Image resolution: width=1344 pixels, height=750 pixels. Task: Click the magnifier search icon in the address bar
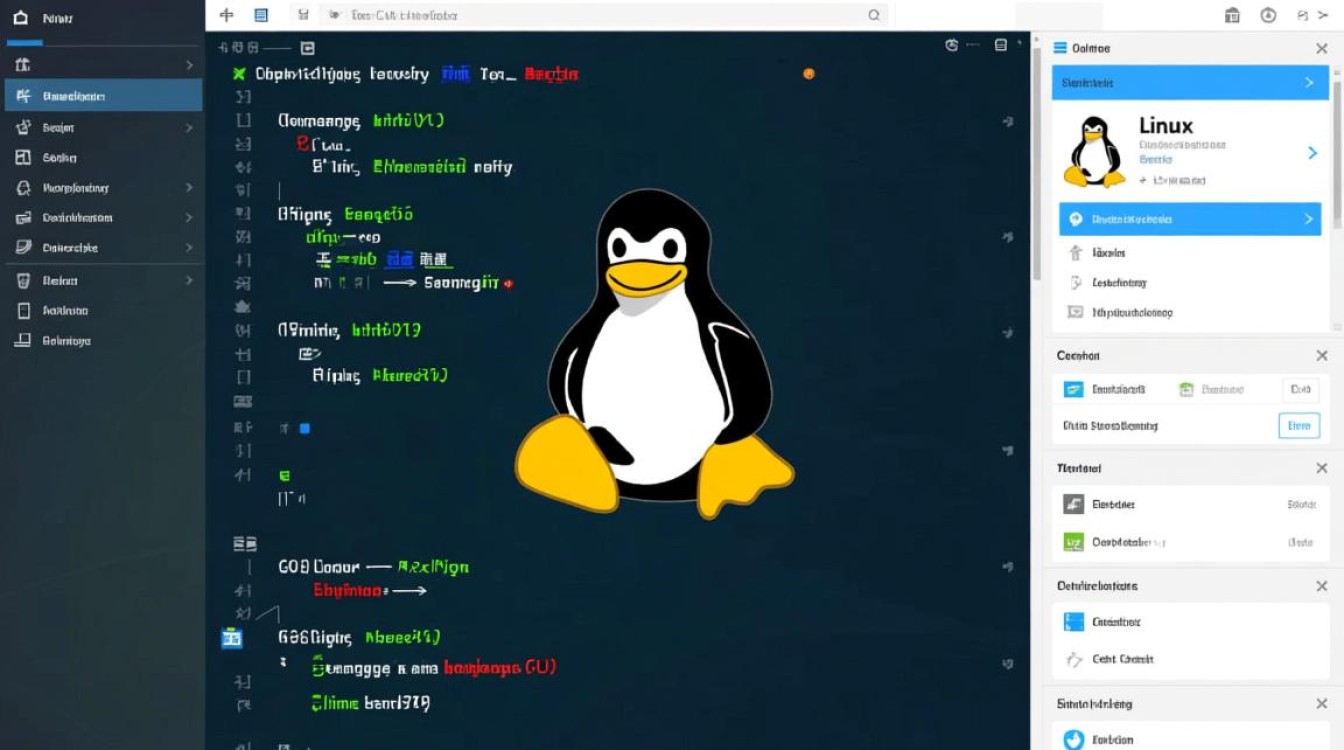point(873,15)
